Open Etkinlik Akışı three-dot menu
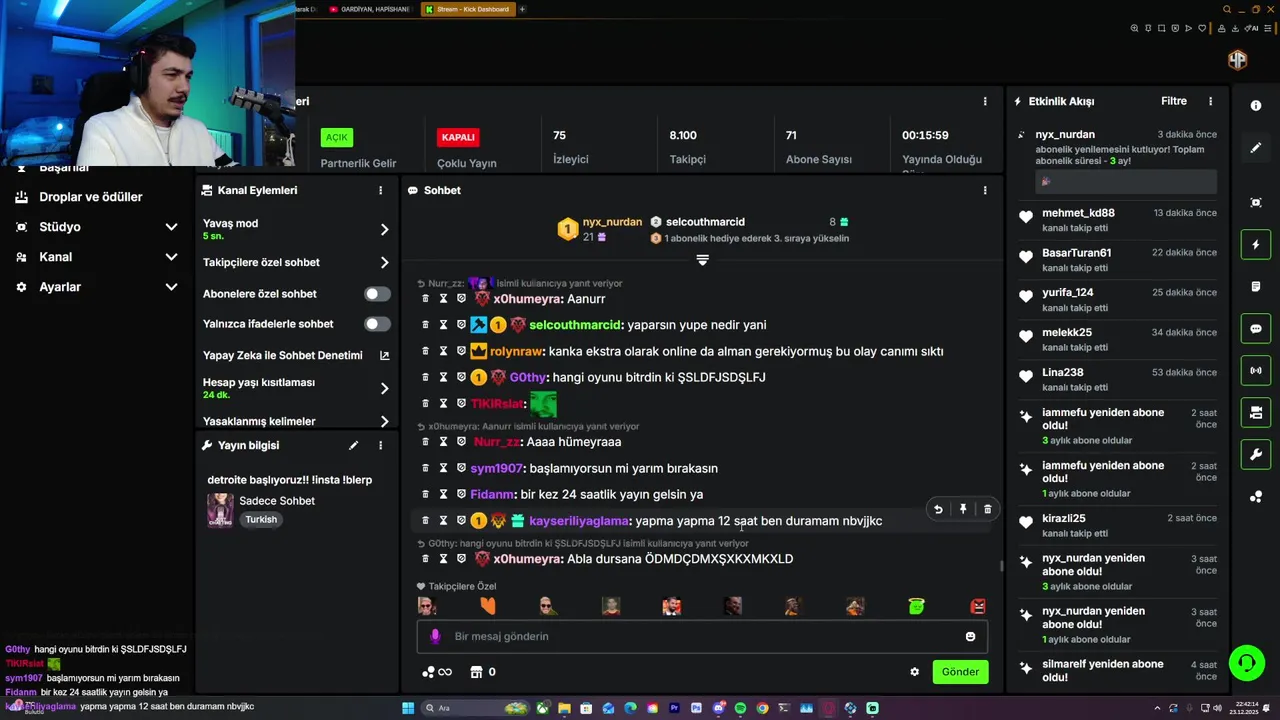 (x=1210, y=101)
